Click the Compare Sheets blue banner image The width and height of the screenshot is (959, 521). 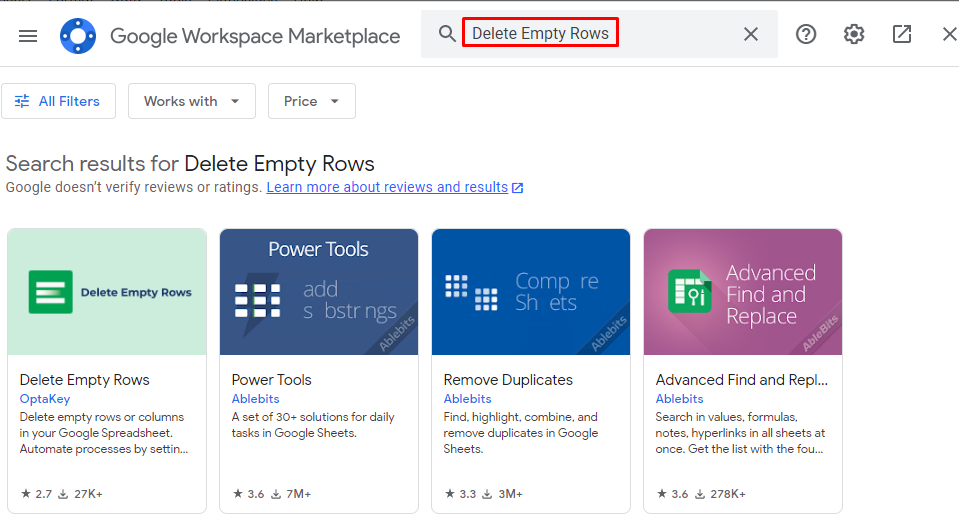click(531, 292)
